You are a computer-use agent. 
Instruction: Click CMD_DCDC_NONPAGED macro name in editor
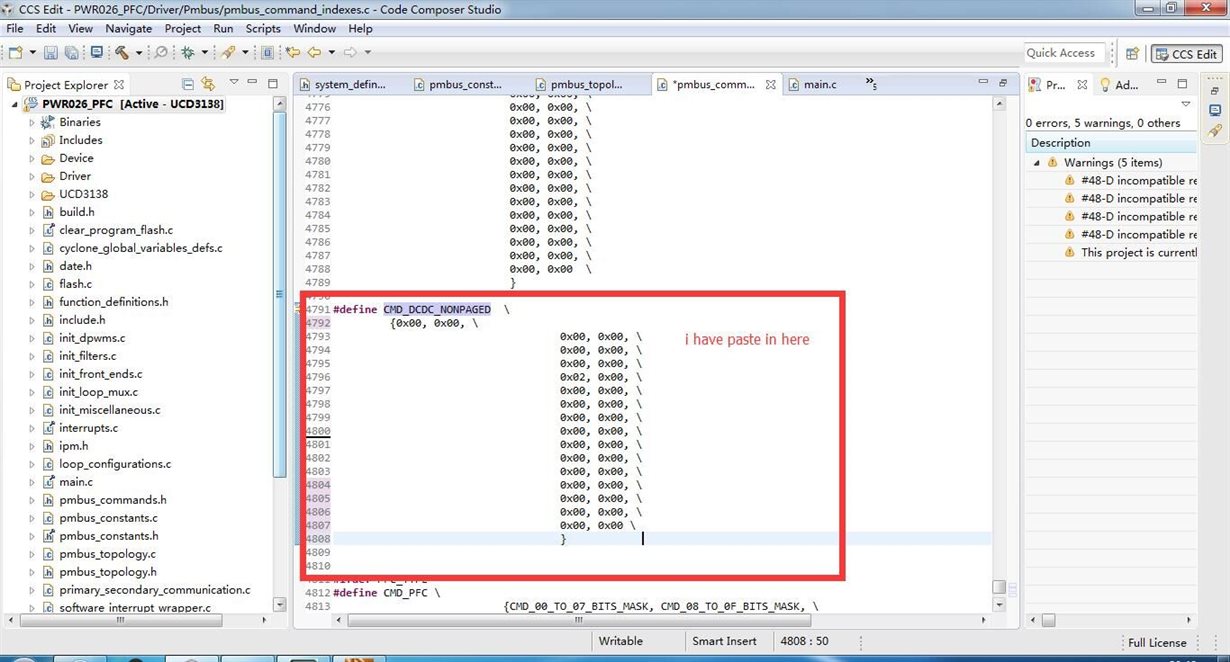point(437,309)
